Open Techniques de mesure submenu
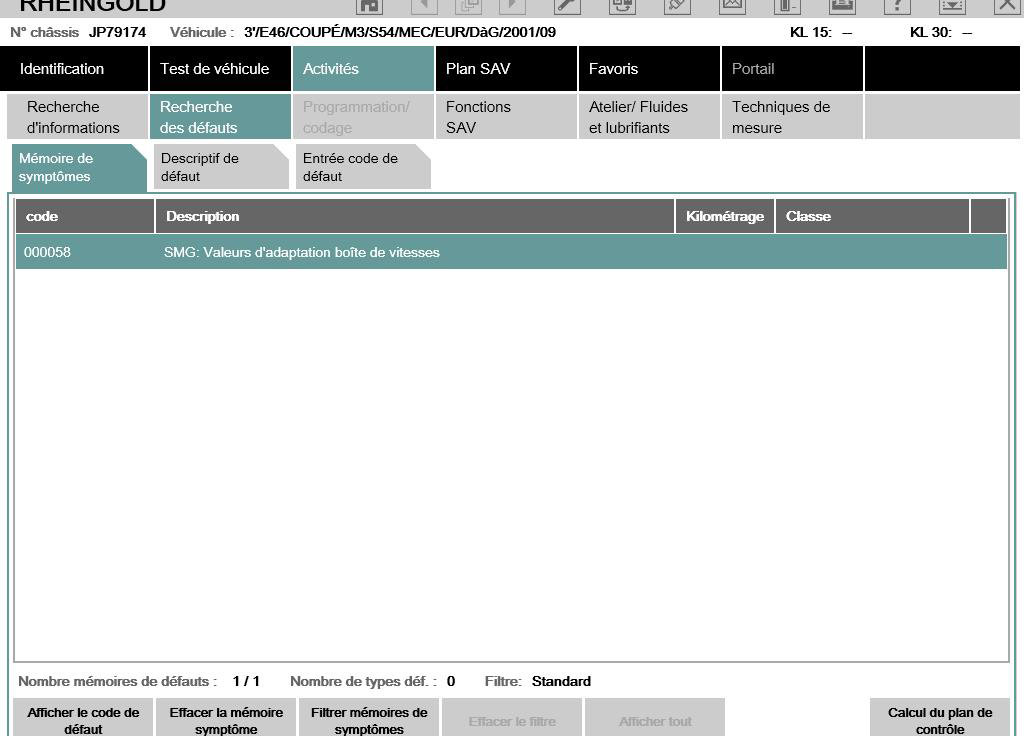Screen dimensions: 1024x736 [792, 117]
